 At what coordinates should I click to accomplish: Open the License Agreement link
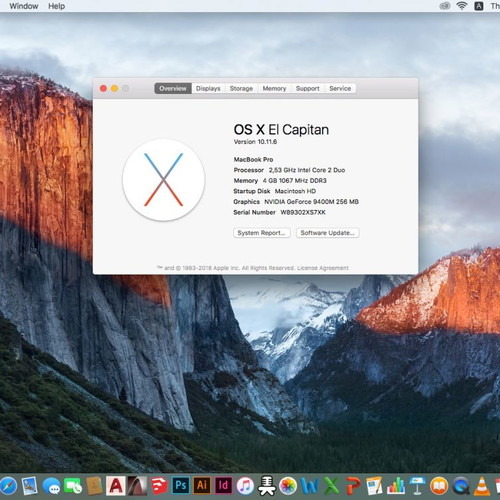(x=323, y=268)
